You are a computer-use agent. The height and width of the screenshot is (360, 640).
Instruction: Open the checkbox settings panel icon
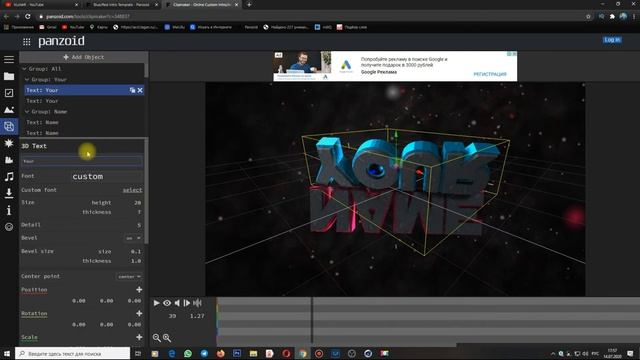pos(9,93)
